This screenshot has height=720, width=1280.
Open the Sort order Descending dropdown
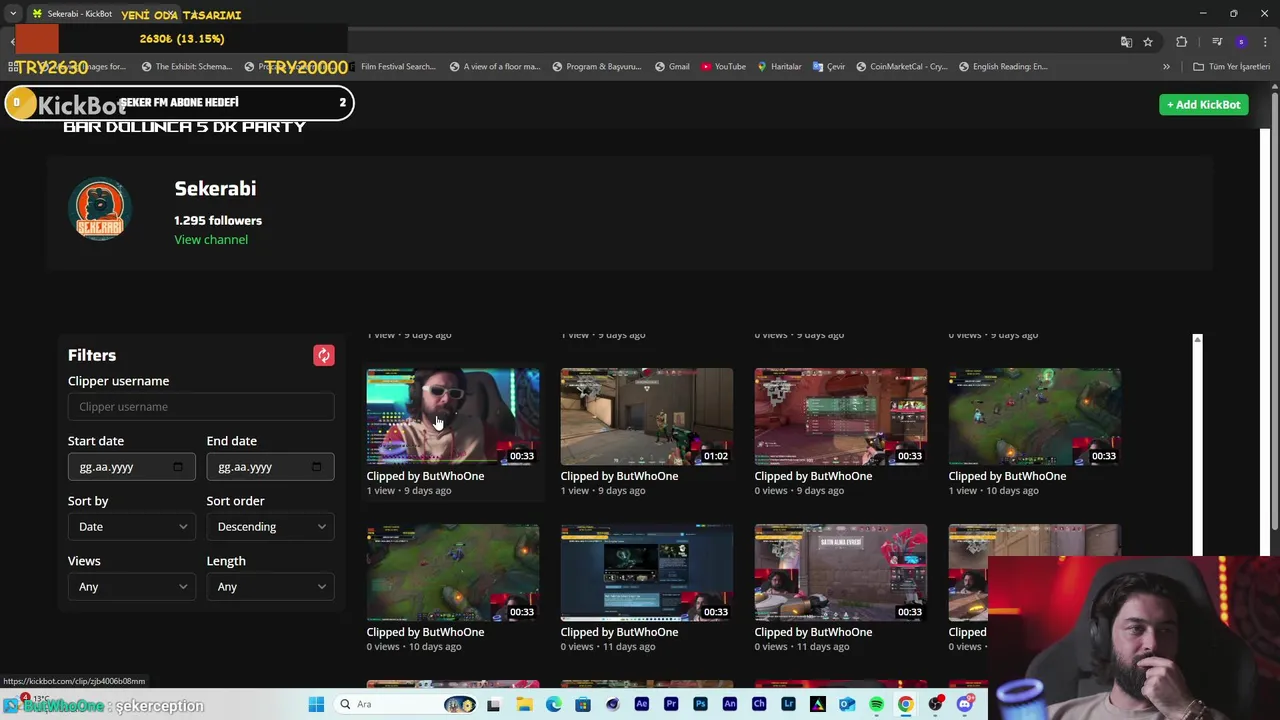(x=270, y=527)
